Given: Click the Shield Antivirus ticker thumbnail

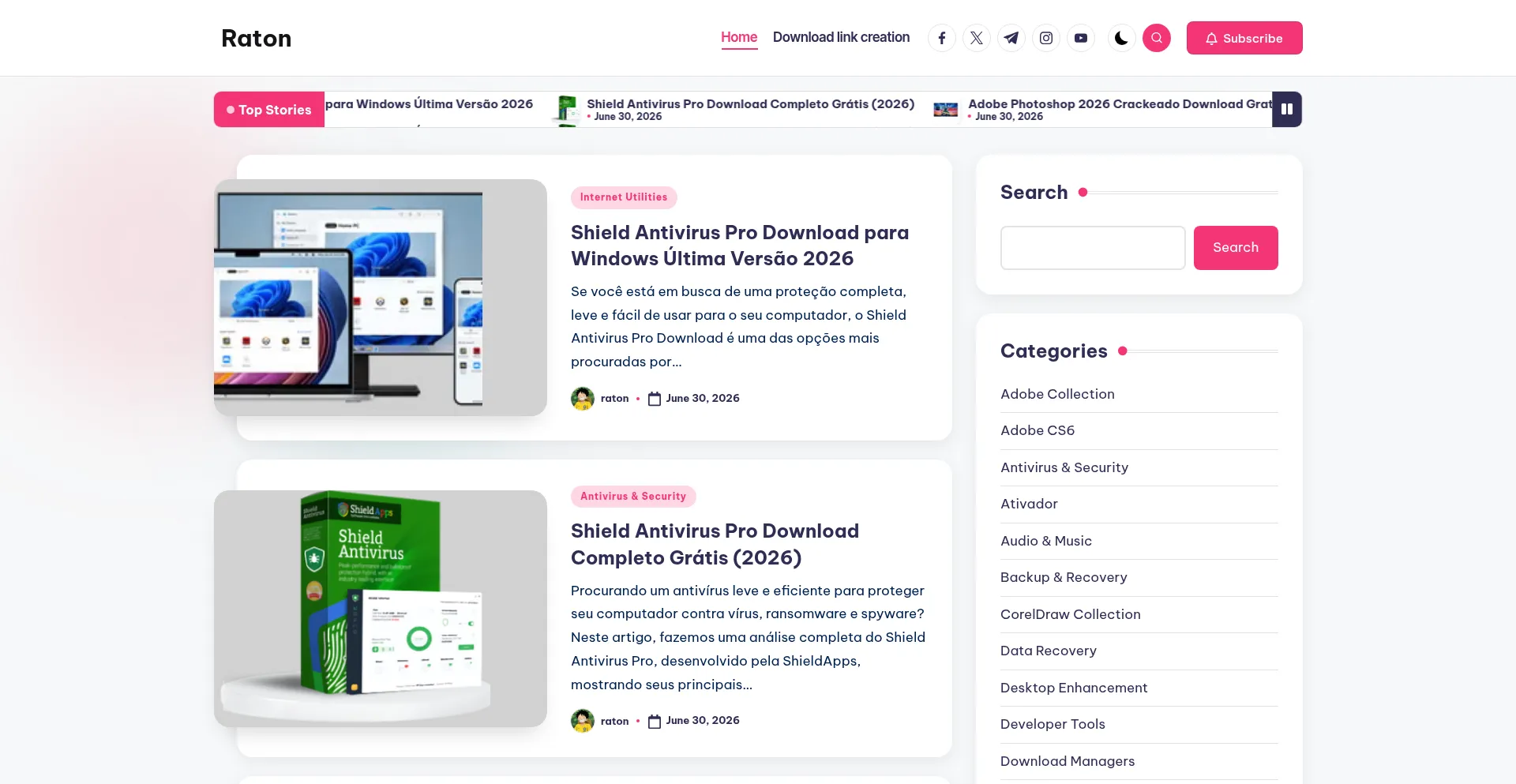Looking at the screenshot, I should 568,109.
